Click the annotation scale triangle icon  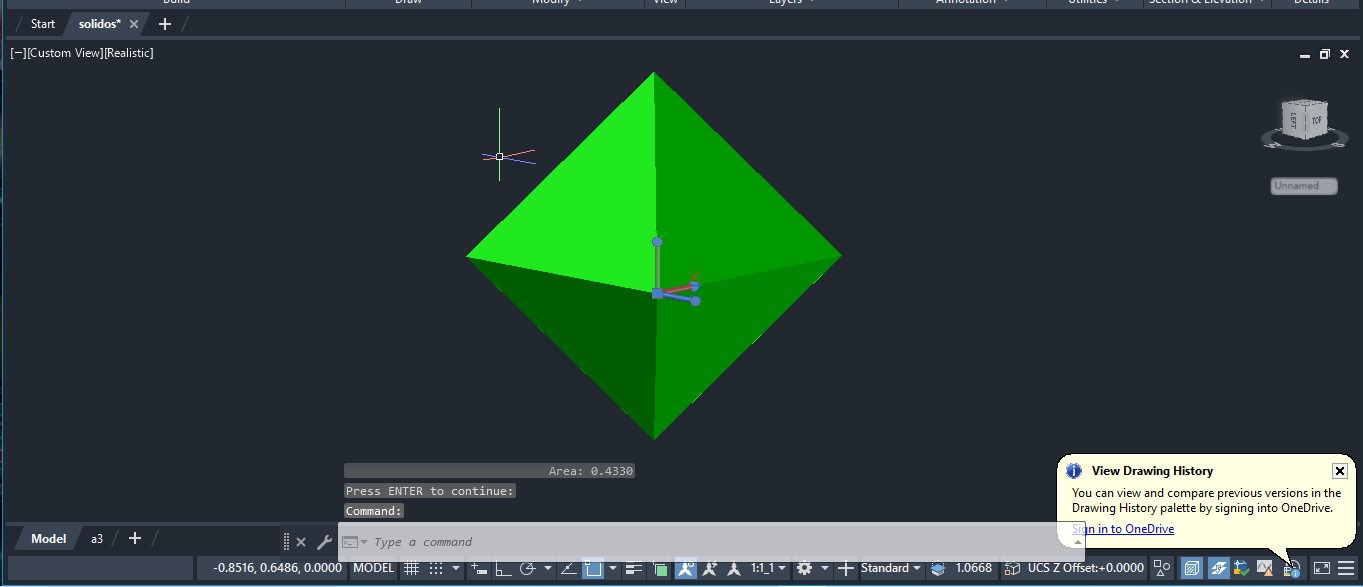(735, 569)
